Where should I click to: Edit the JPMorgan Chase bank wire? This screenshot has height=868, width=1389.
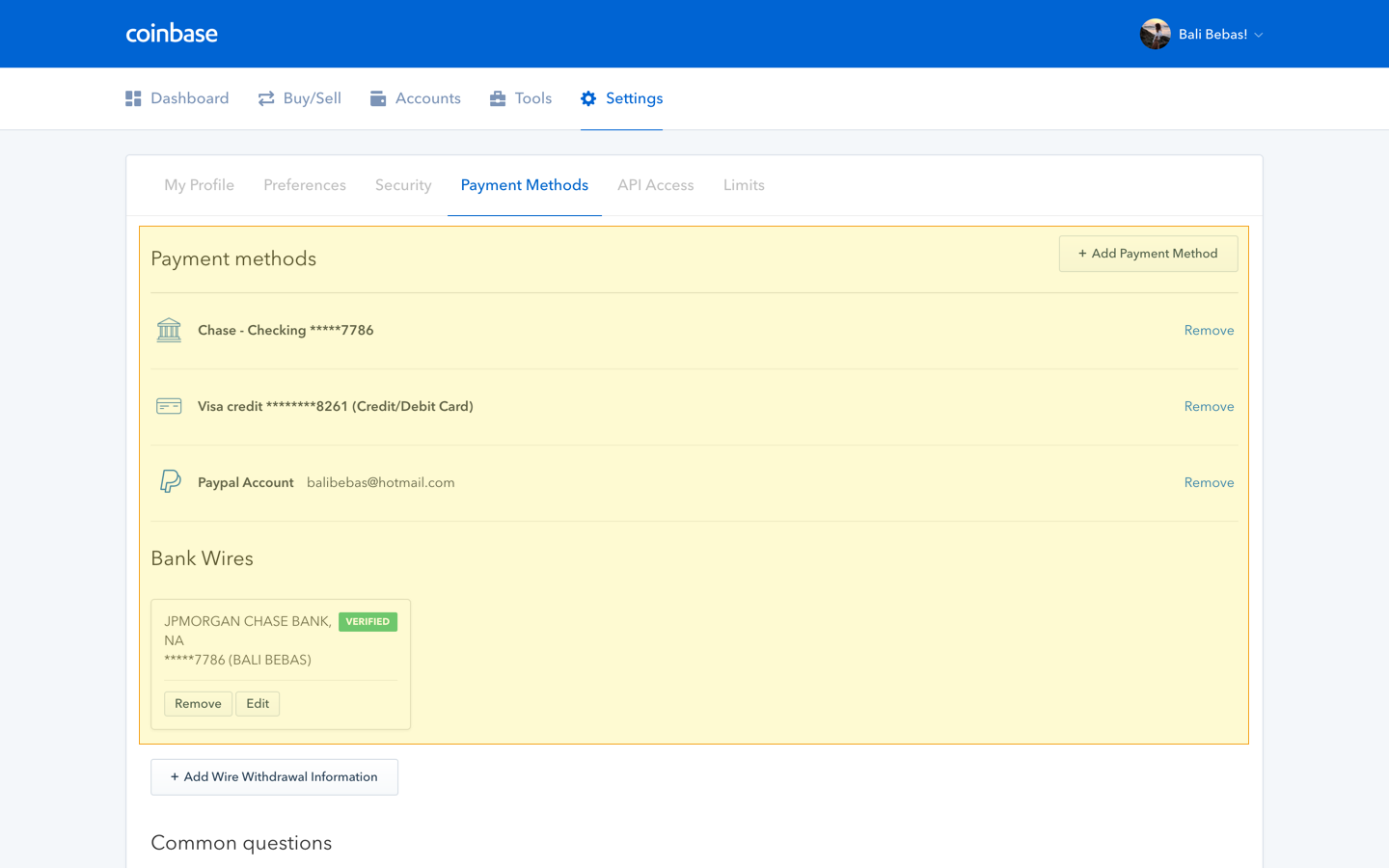pyautogui.click(x=258, y=704)
